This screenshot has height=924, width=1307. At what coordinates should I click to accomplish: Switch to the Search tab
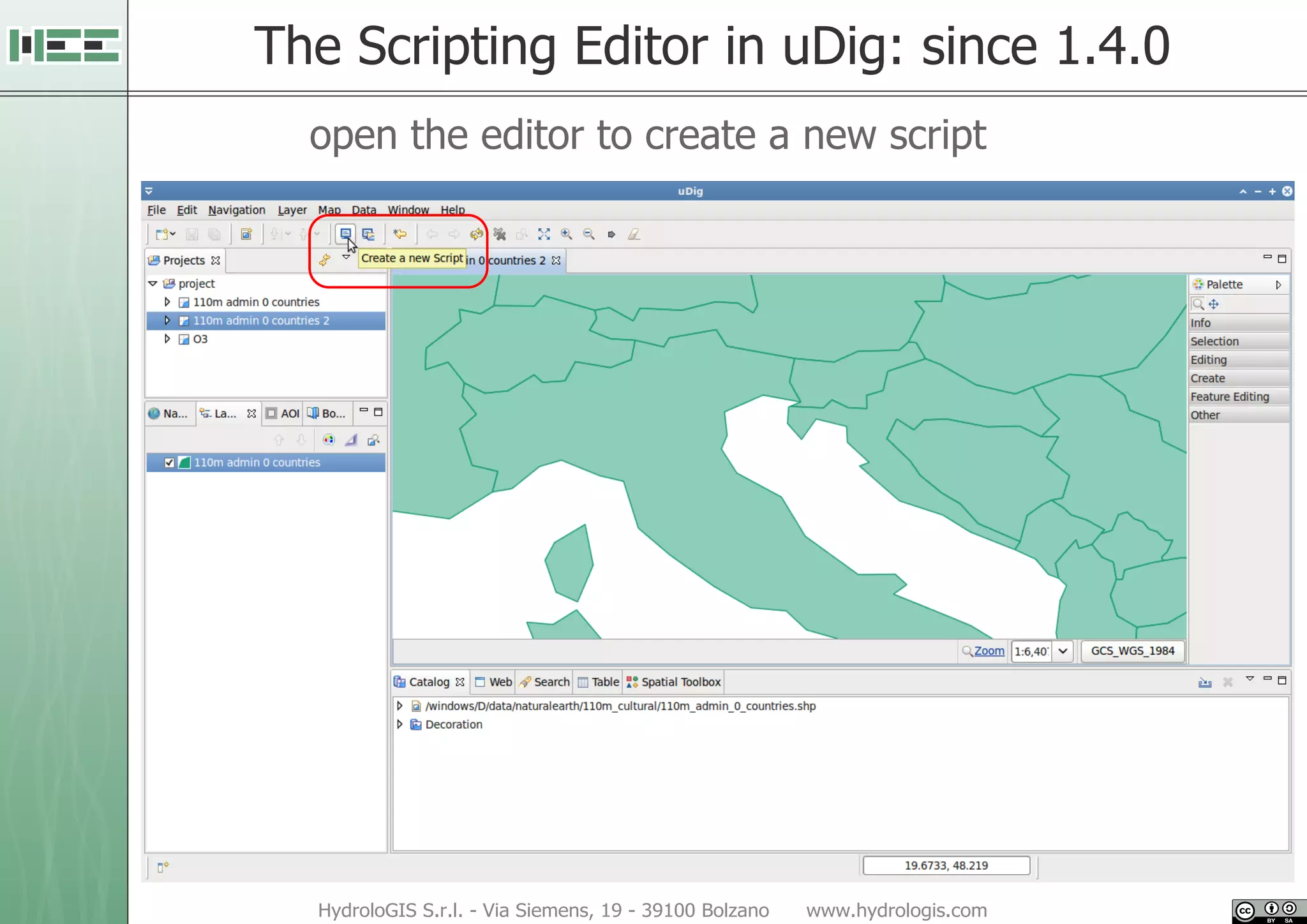(545, 682)
